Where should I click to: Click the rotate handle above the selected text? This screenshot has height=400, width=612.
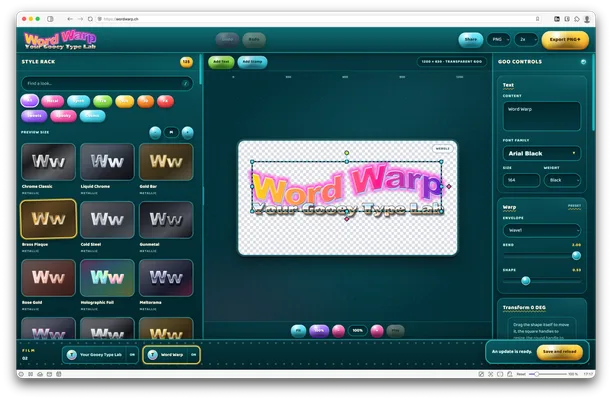[x=347, y=153]
